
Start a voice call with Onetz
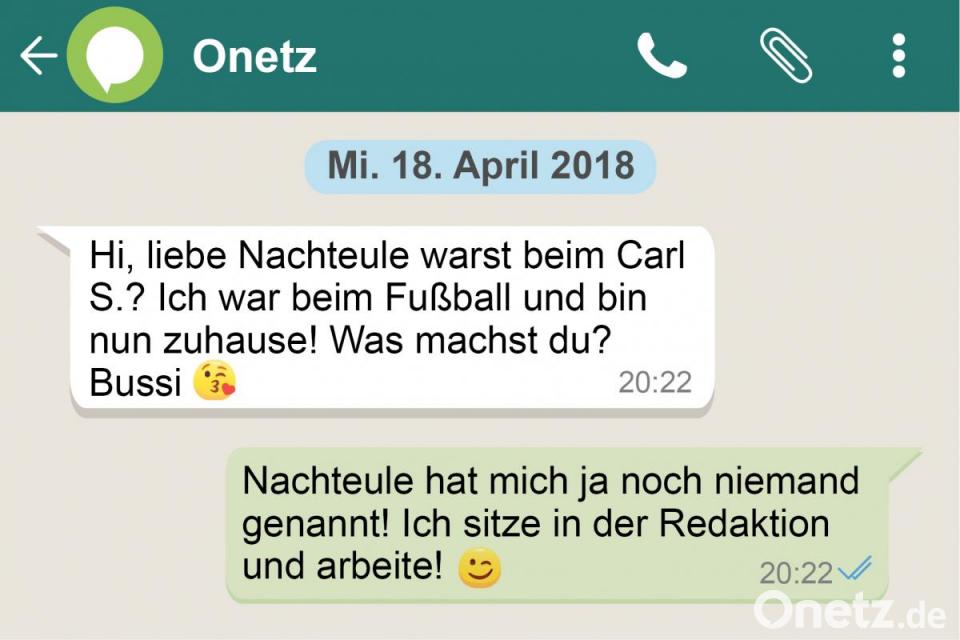661,56
